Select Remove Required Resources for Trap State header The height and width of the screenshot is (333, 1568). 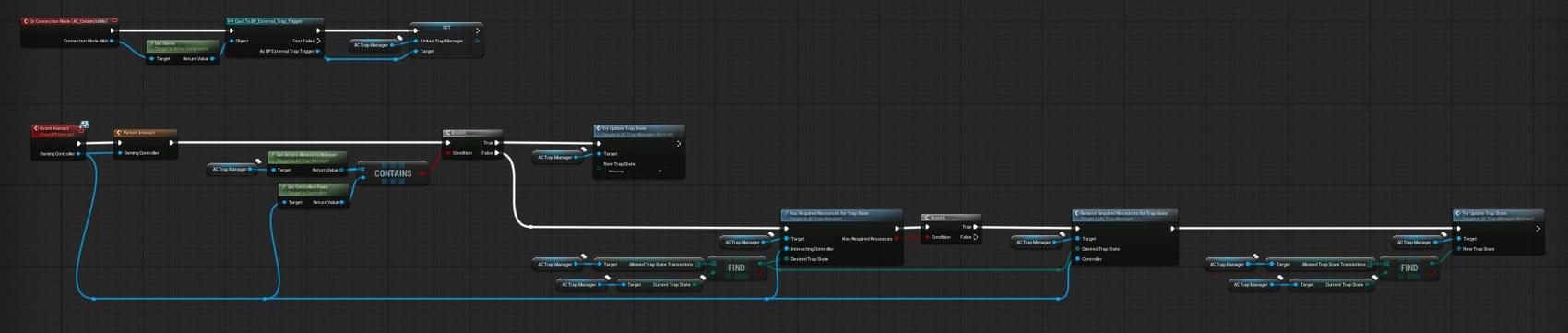pos(1125,215)
